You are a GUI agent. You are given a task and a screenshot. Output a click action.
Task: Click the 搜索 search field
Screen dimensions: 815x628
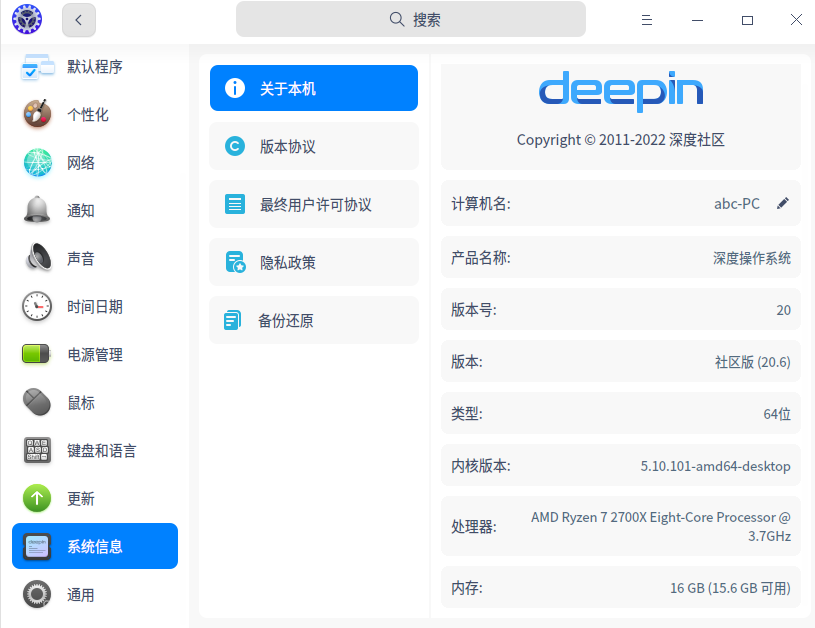click(410, 19)
